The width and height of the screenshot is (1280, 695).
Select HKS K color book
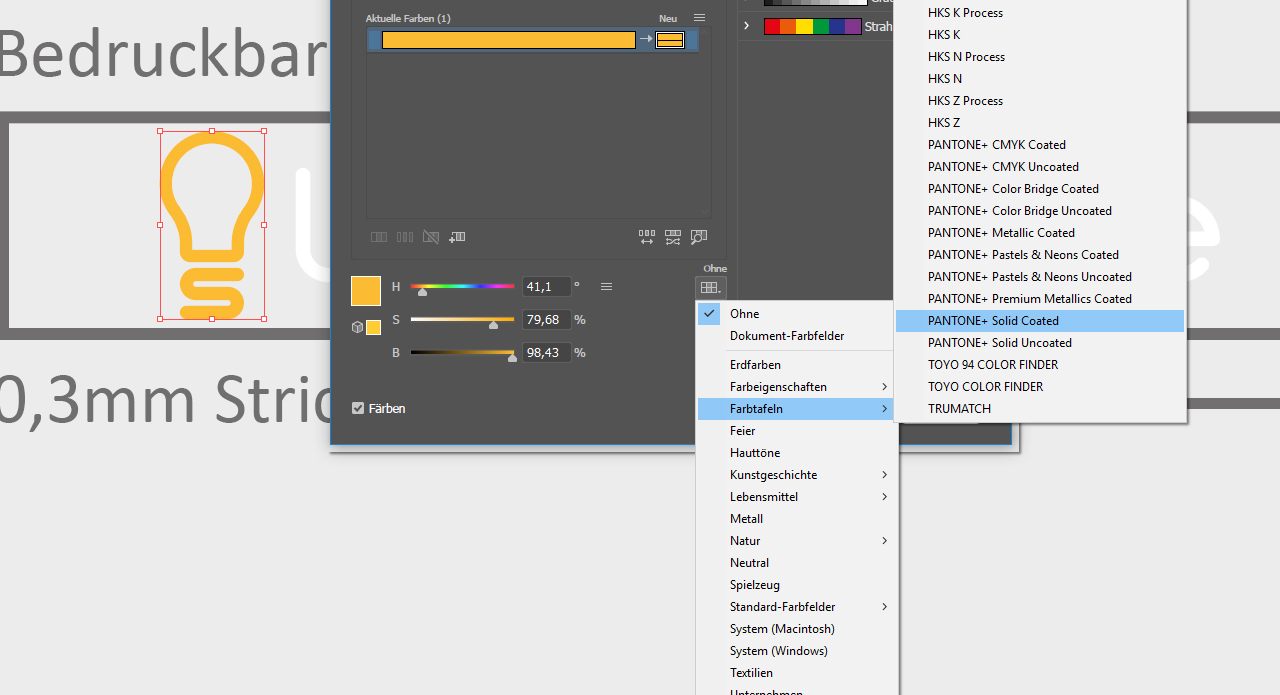click(1040, 35)
